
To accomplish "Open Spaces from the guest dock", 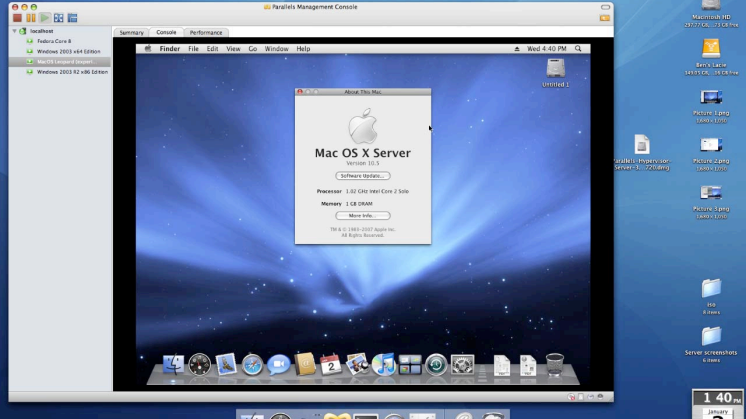I will [x=410, y=365].
